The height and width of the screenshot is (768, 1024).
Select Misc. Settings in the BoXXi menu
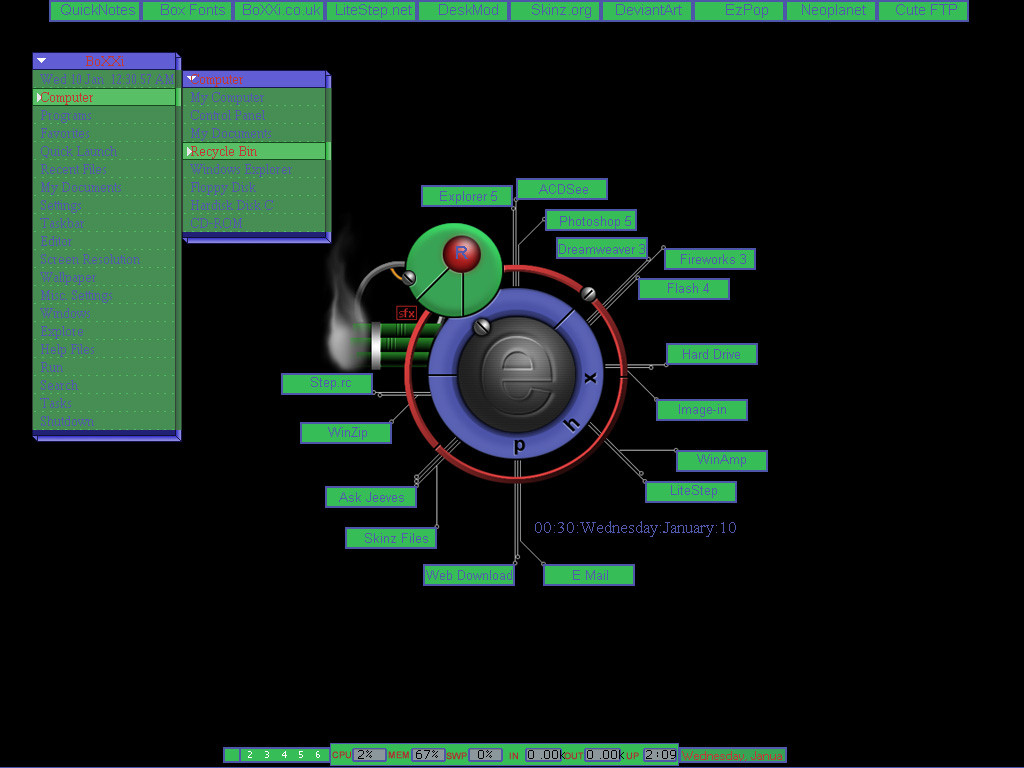coord(104,296)
